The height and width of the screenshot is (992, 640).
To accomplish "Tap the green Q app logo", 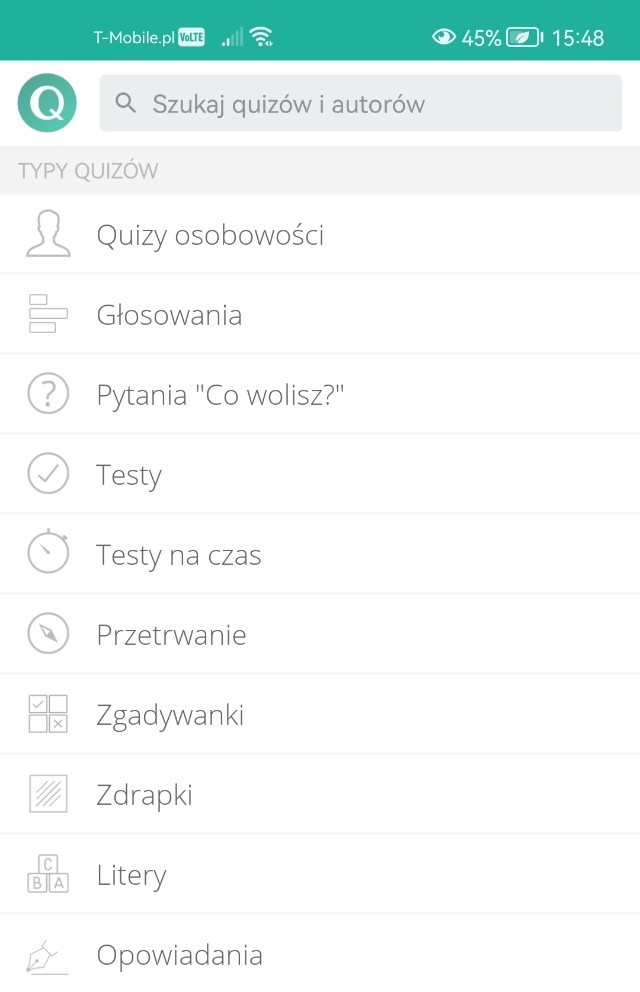I will point(47,103).
